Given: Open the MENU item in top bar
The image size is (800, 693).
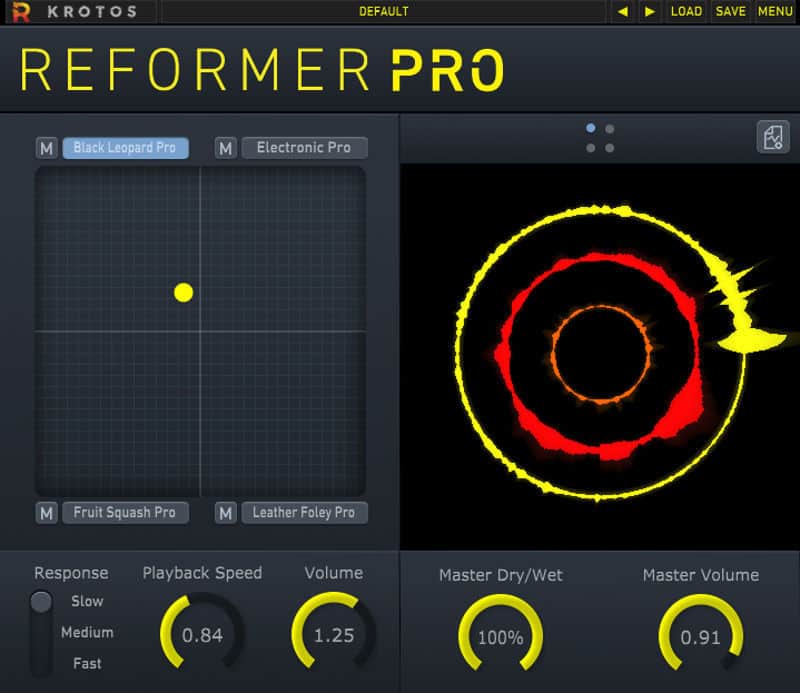Looking at the screenshot, I should click(x=775, y=12).
